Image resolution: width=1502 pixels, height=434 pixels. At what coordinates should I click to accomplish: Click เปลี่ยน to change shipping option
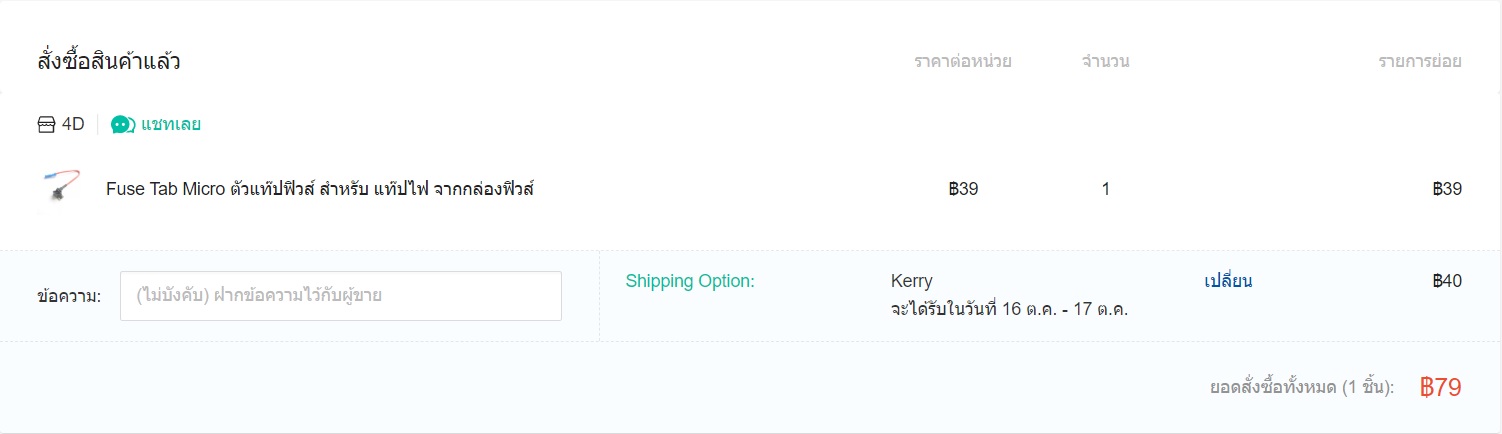click(x=1228, y=281)
